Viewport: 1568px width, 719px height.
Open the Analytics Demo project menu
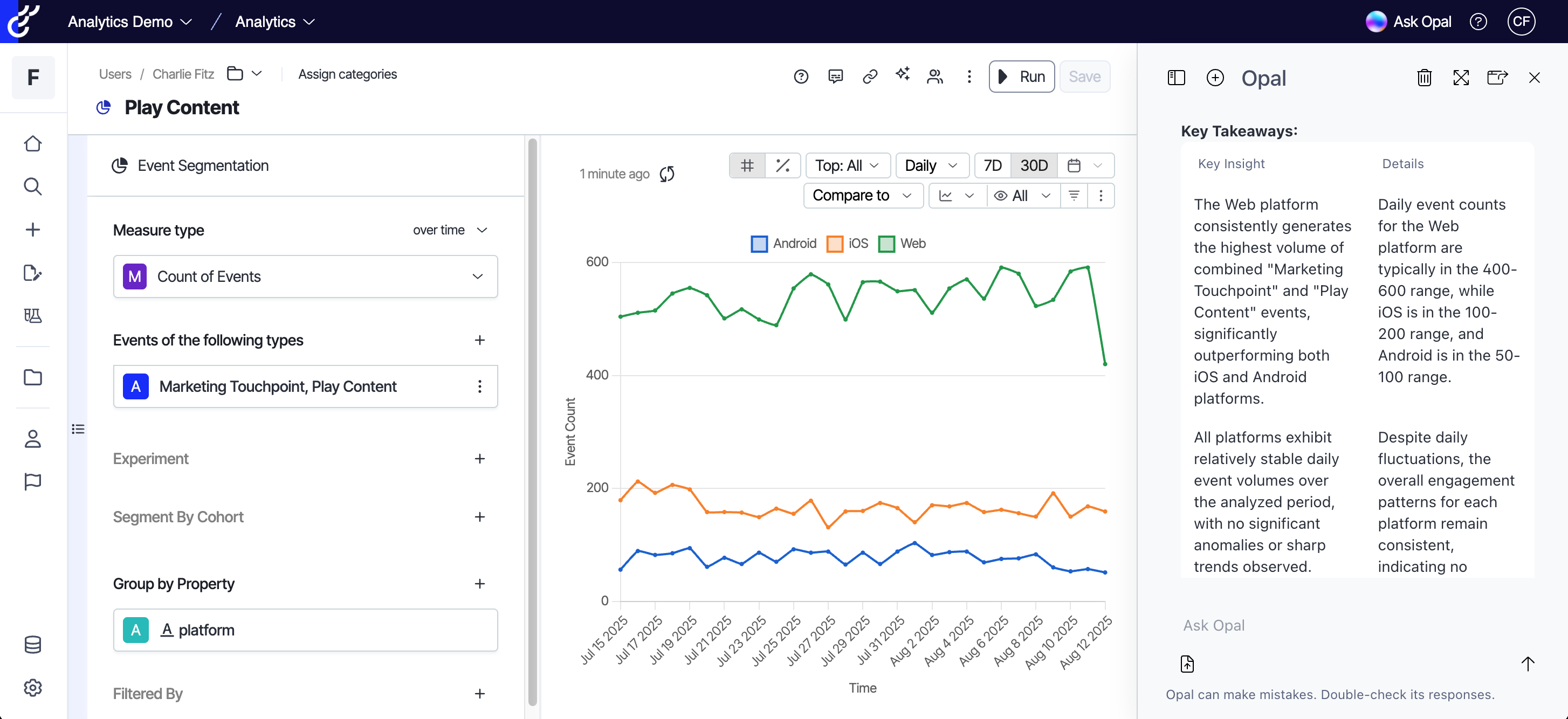click(x=129, y=22)
